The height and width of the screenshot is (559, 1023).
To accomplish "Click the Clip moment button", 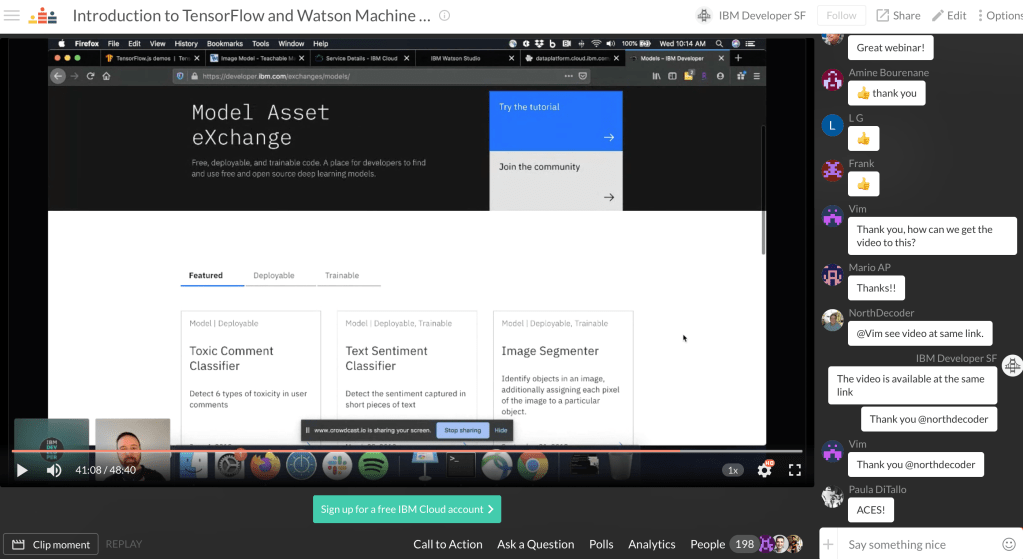I will coord(52,545).
